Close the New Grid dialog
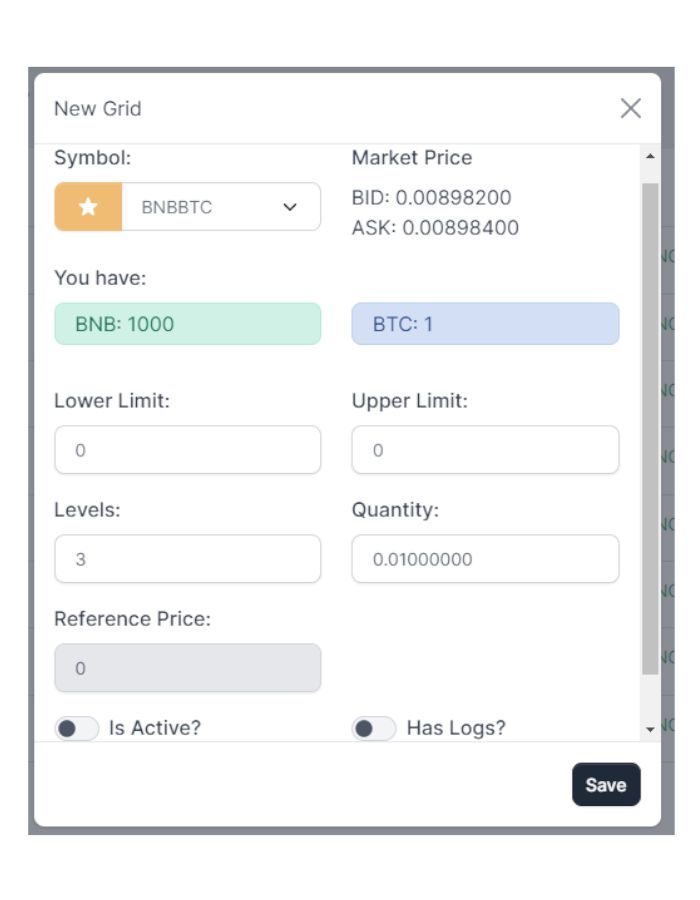Image resolution: width=700 pixels, height=900 pixels. 630,108
